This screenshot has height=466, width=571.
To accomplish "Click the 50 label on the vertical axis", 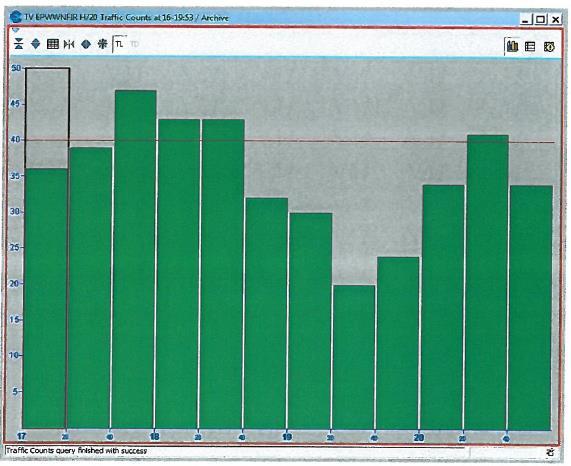I will 16,68.
